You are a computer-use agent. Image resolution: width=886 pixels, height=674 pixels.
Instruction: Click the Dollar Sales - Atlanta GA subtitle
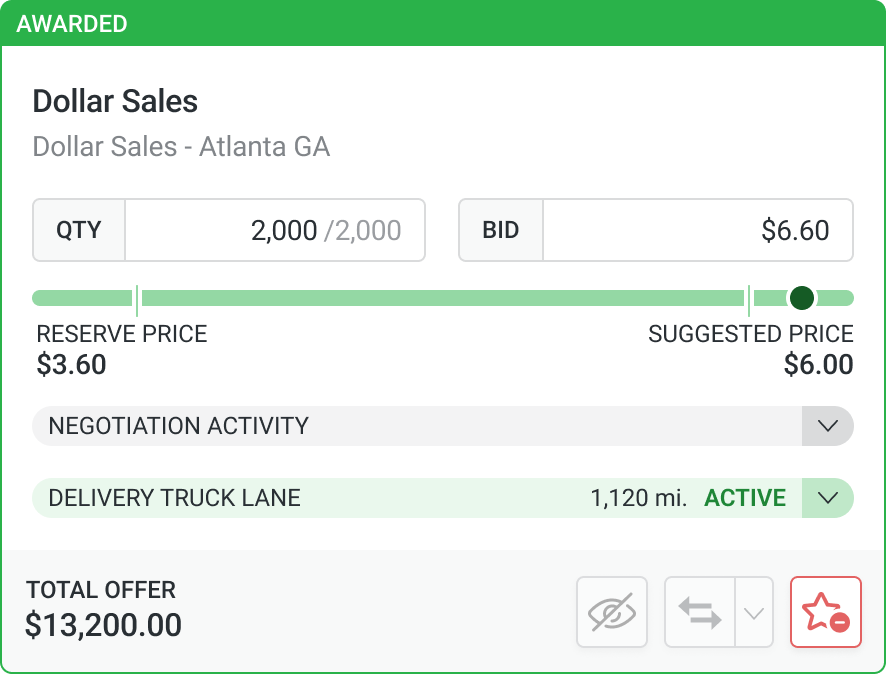181,147
